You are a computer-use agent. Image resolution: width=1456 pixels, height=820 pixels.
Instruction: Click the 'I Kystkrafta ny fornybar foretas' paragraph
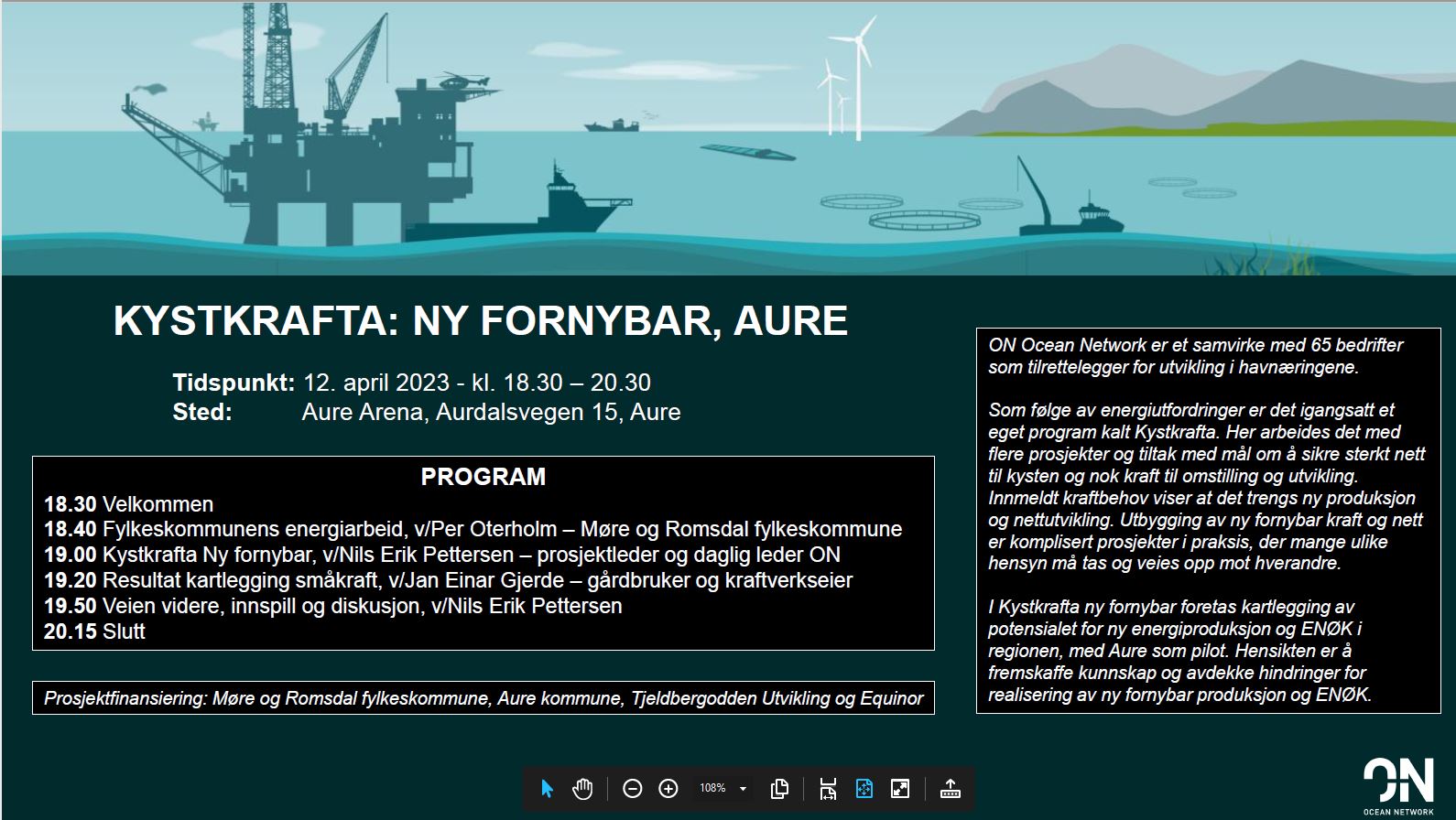click(1180, 651)
